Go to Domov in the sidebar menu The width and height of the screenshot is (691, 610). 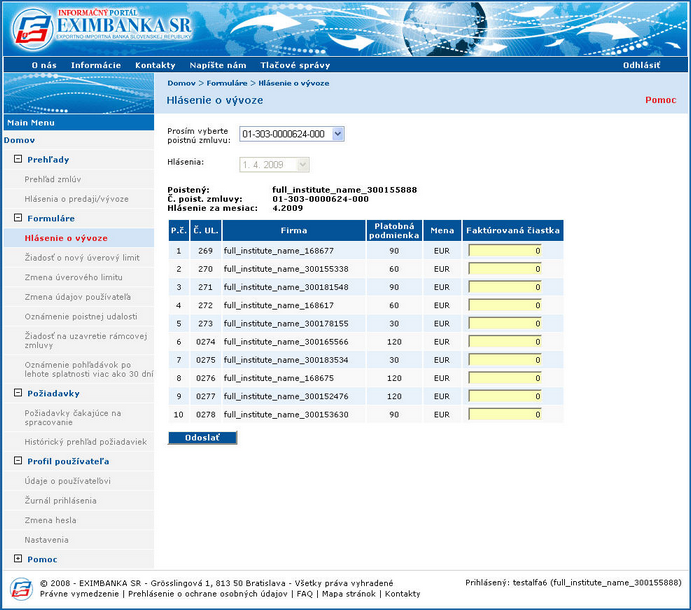(x=19, y=140)
